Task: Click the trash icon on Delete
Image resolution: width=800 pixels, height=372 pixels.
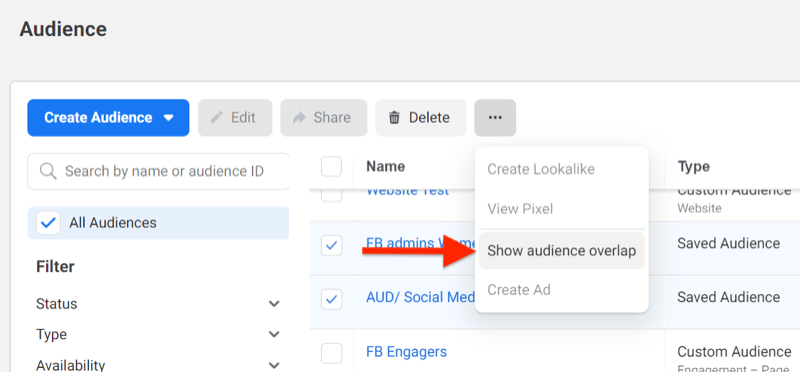Action: 394,118
